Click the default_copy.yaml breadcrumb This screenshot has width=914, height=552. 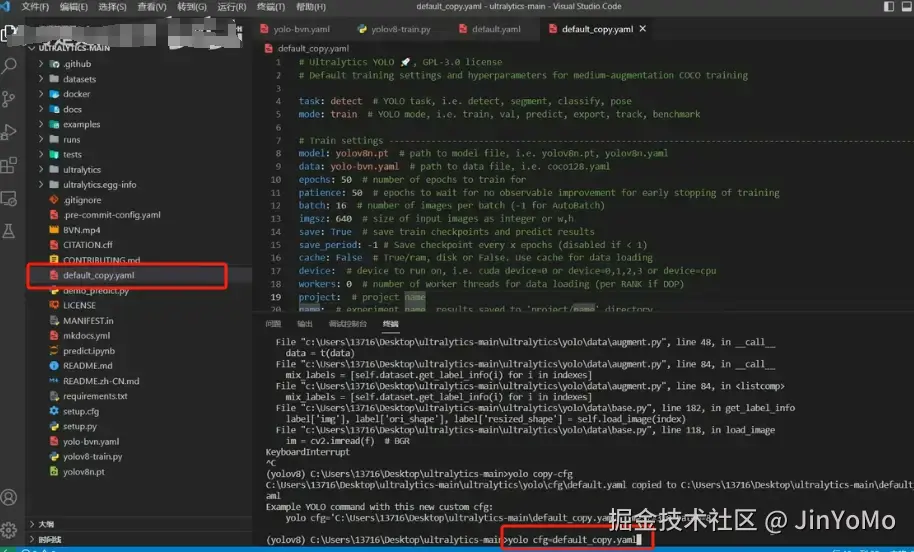coord(313,48)
